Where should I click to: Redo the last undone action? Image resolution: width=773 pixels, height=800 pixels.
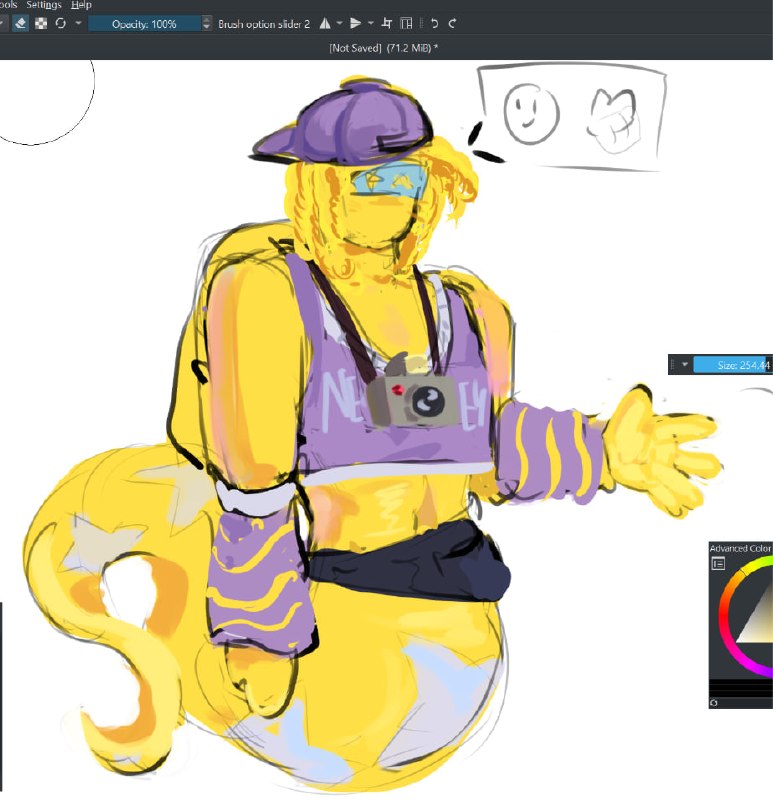[x=452, y=23]
